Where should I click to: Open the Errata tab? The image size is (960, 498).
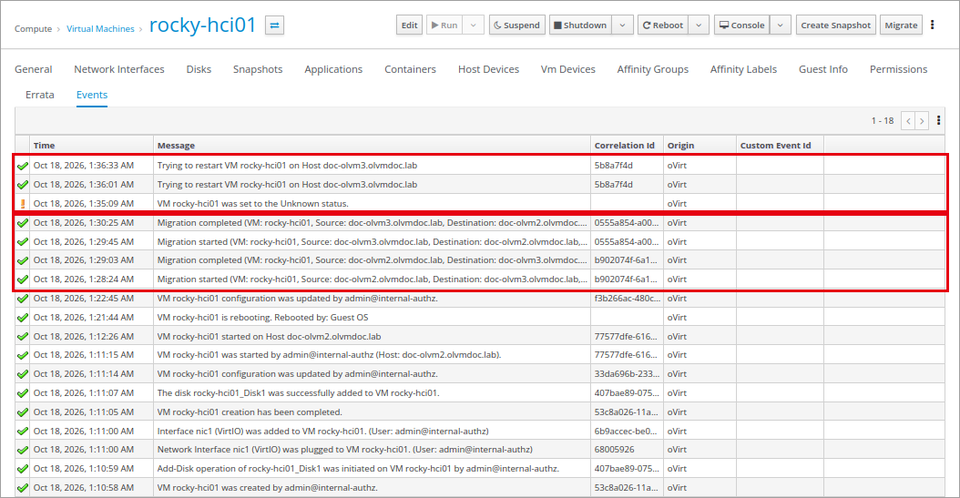pyautogui.click(x=40, y=95)
